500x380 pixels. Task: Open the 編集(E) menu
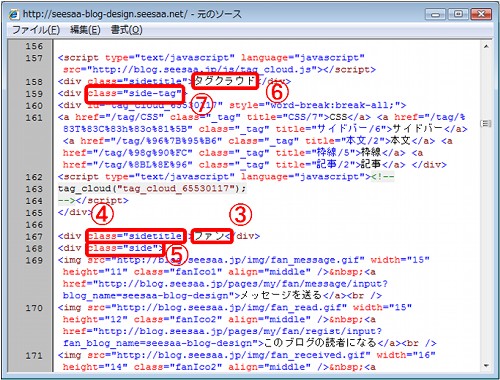[x=85, y=30]
